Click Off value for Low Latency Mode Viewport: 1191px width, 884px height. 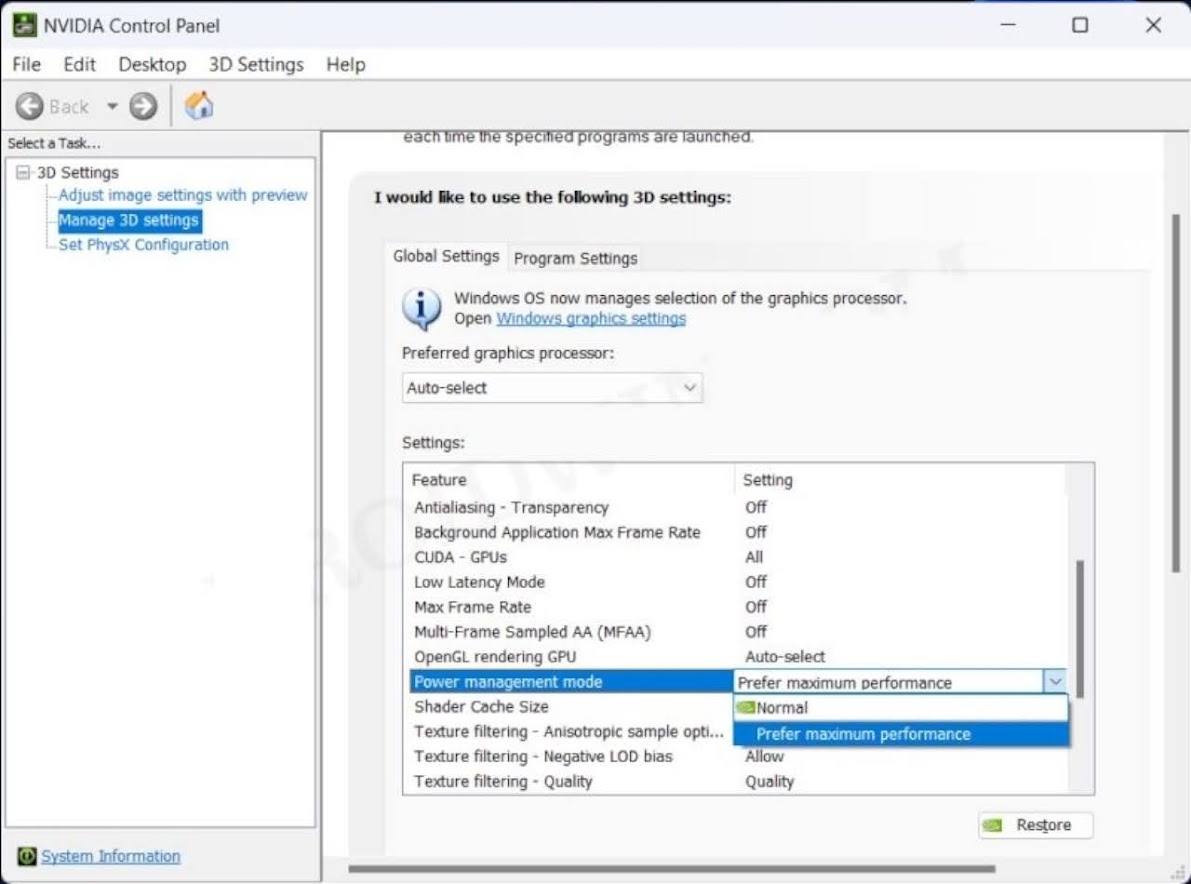(x=755, y=582)
